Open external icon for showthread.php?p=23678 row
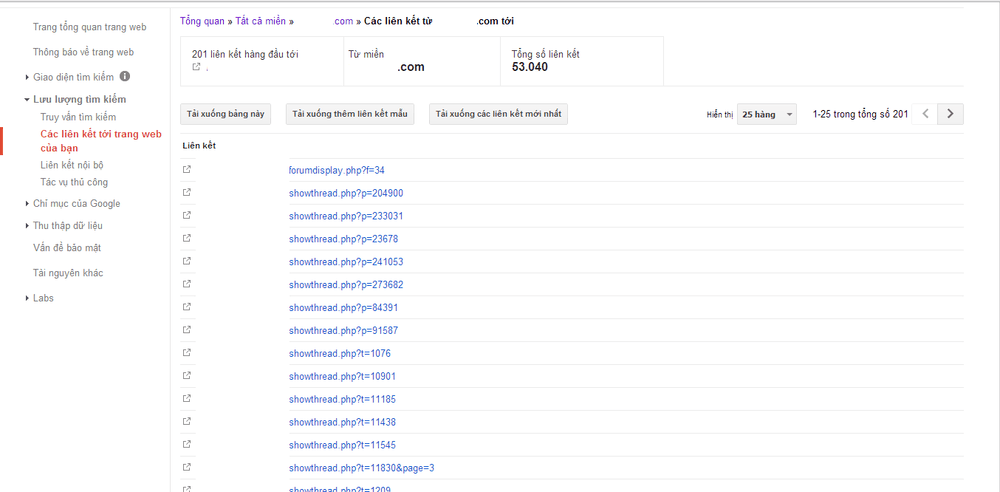1000x492 pixels. point(187,239)
